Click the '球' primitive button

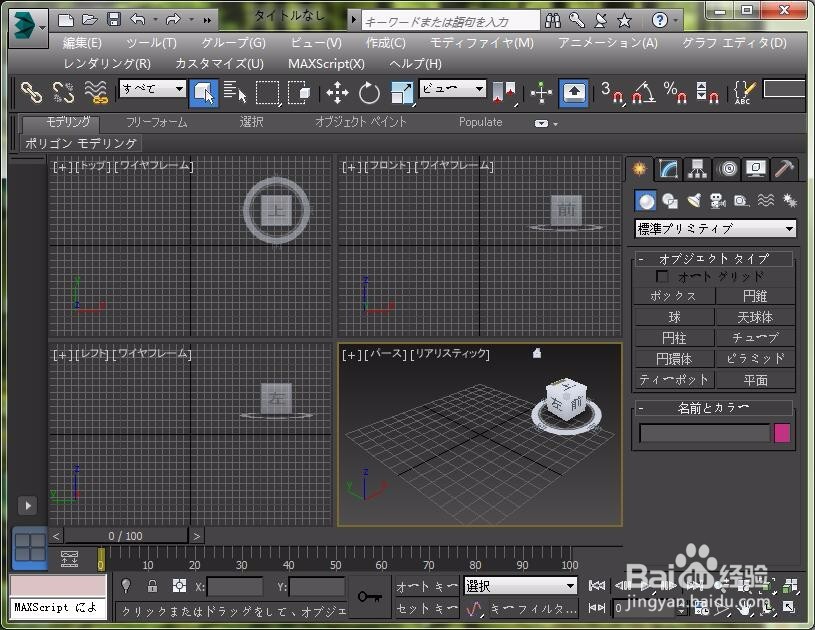(674, 317)
